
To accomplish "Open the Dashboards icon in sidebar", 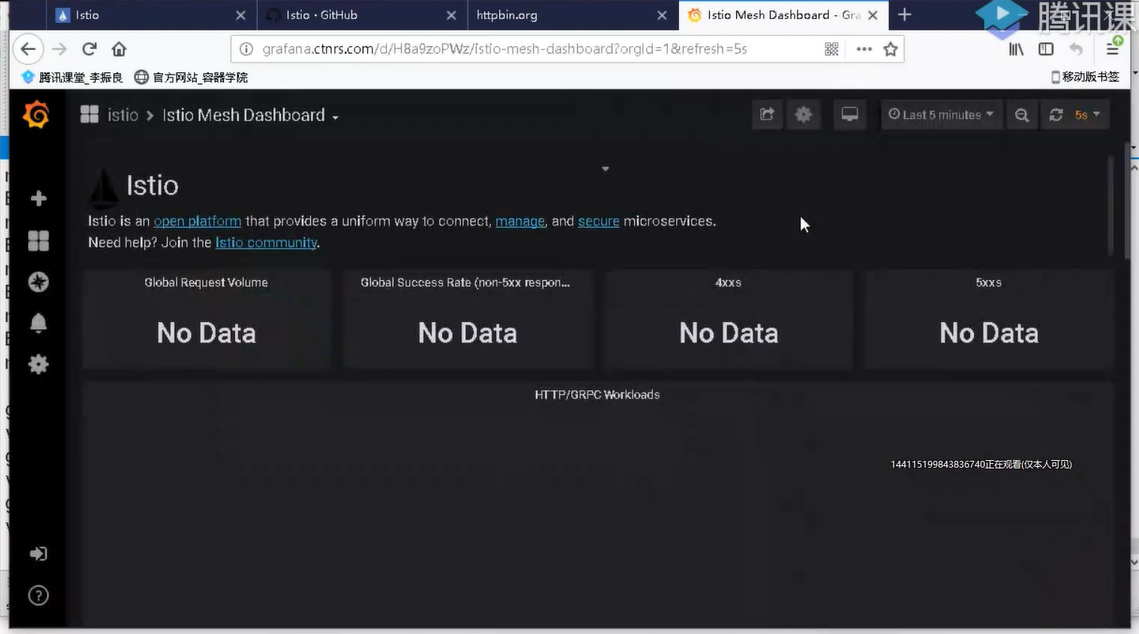I will click(38, 240).
